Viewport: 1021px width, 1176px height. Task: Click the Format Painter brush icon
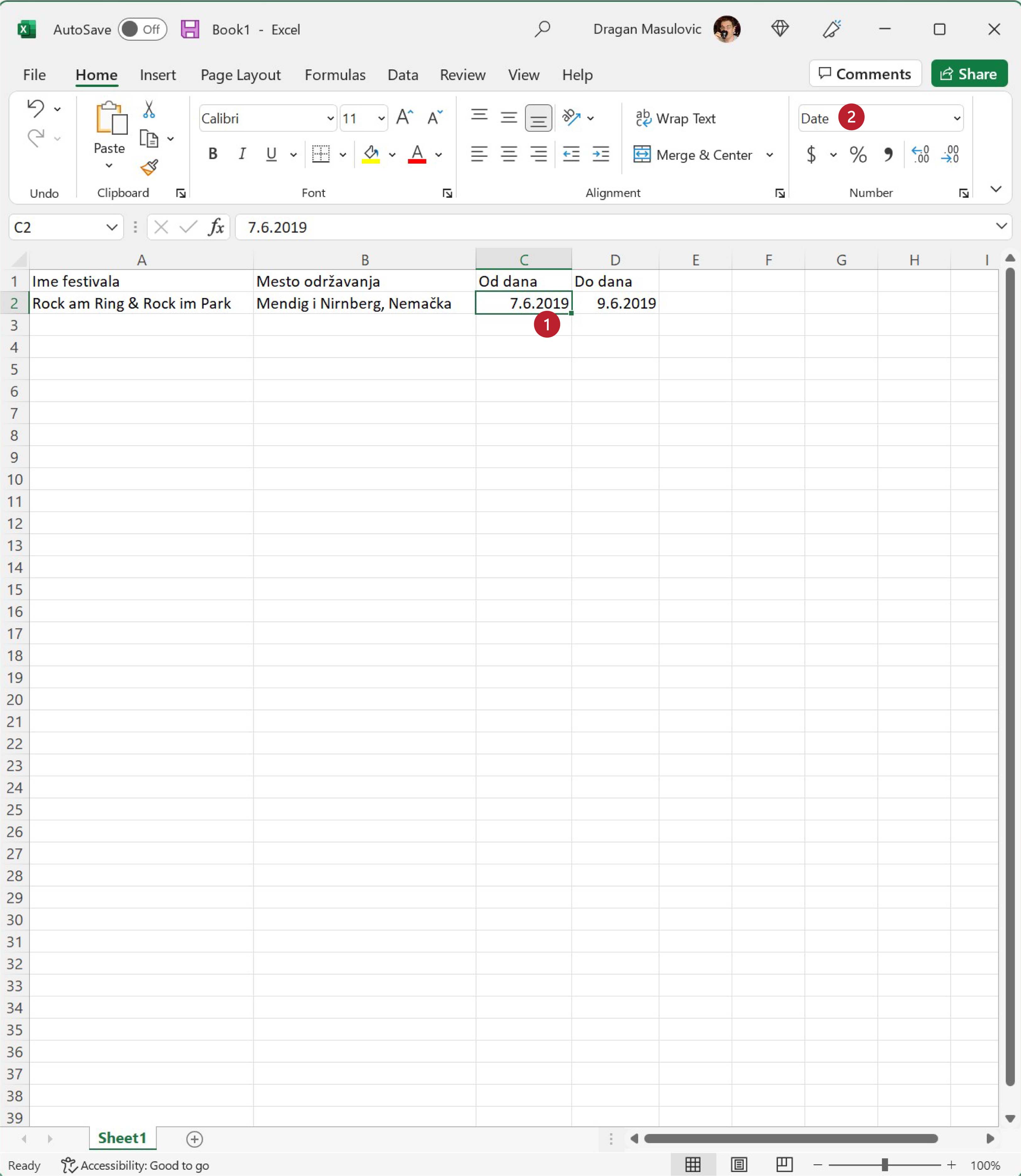tap(149, 167)
